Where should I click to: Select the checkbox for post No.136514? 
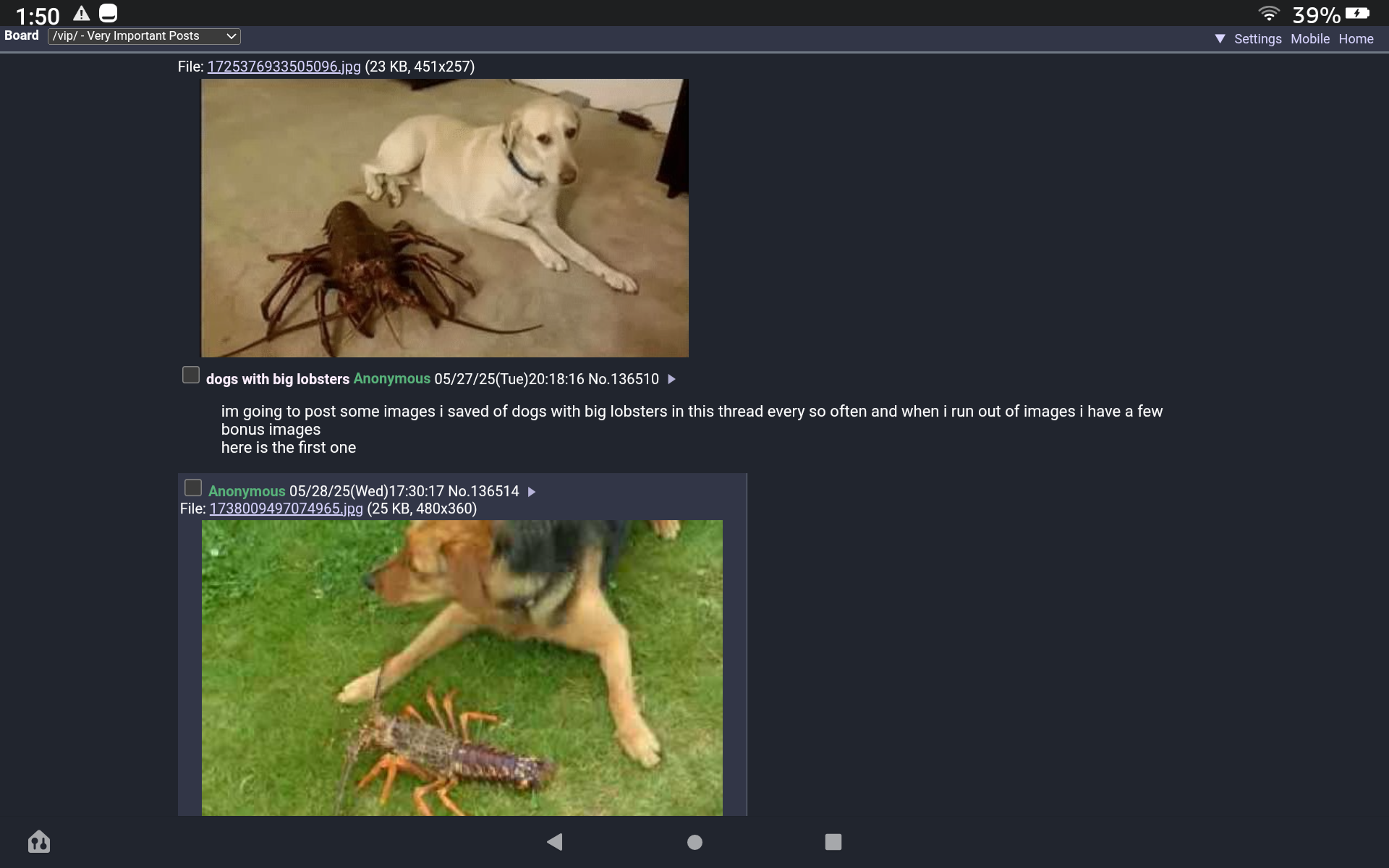click(x=193, y=488)
